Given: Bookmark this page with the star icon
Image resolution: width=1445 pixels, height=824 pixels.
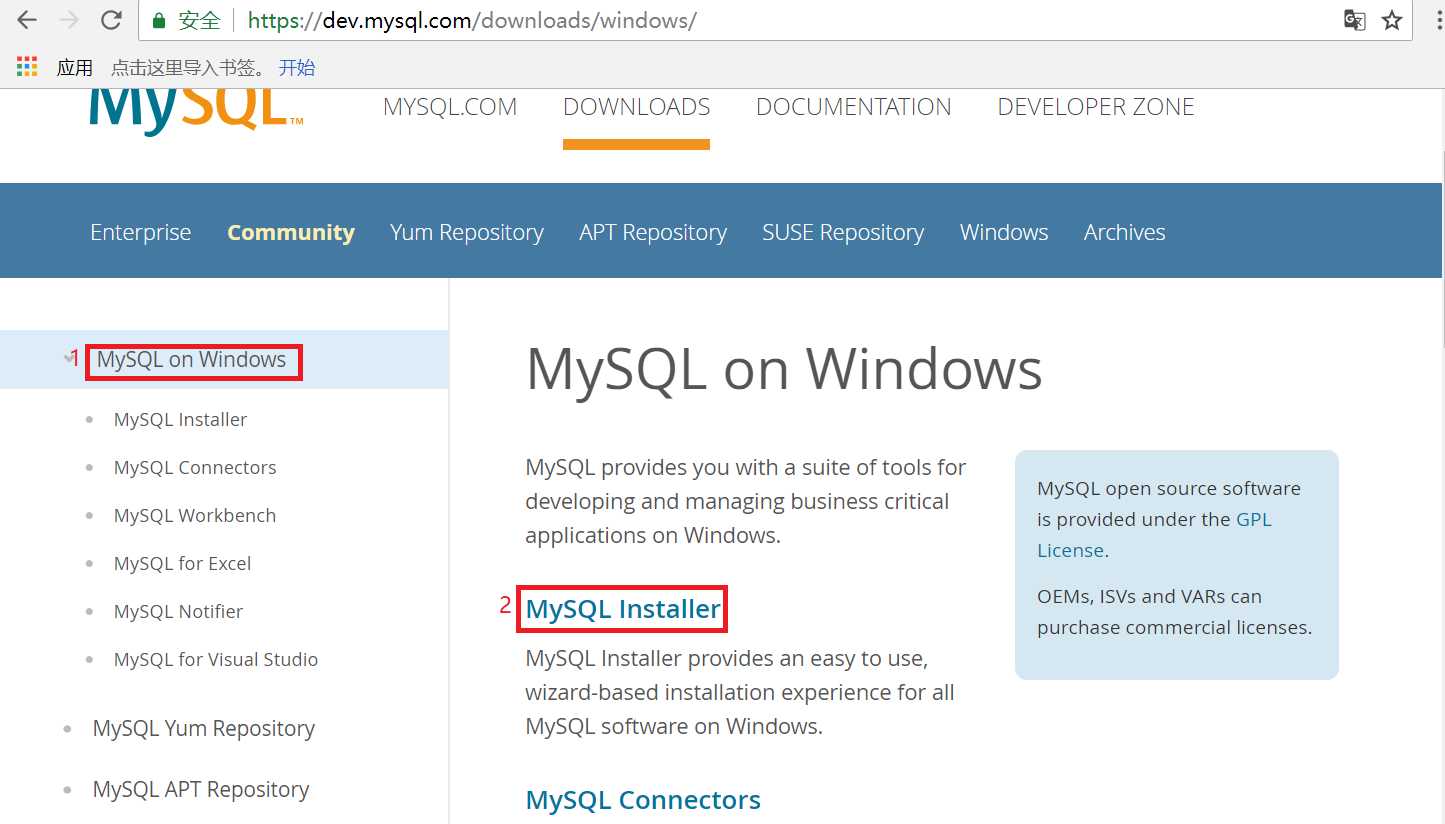Looking at the screenshot, I should click(1392, 20).
